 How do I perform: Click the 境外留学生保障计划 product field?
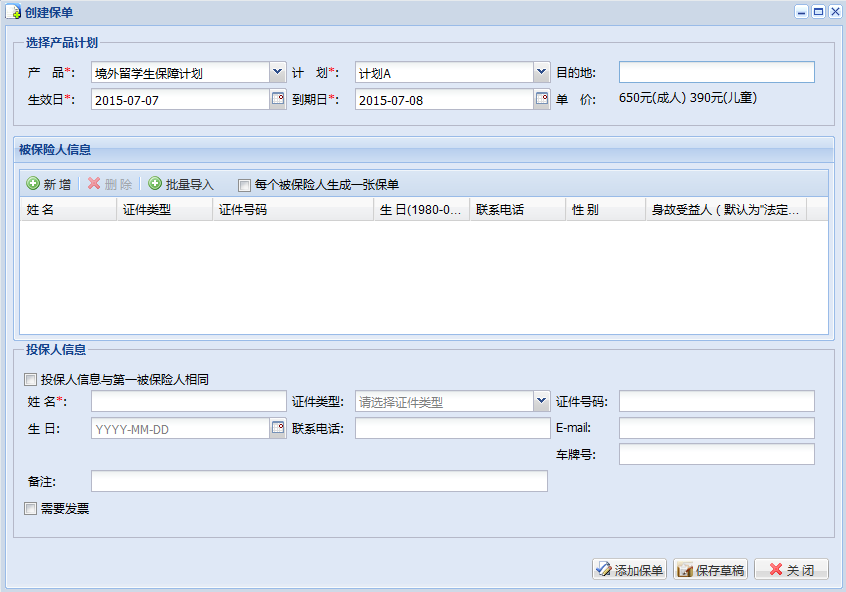coord(180,72)
